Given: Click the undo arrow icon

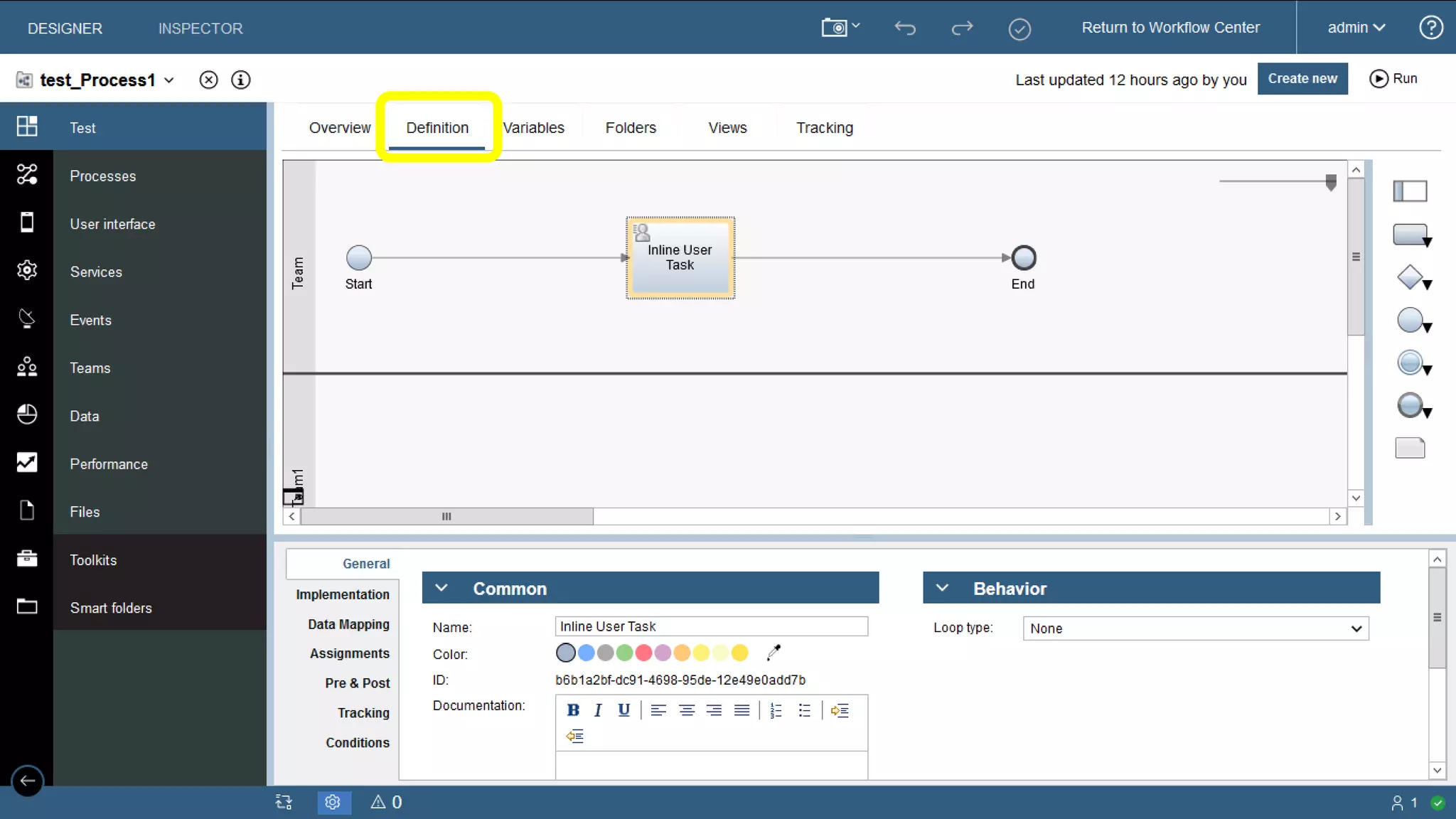Looking at the screenshot, I should (x=904, y=28).
